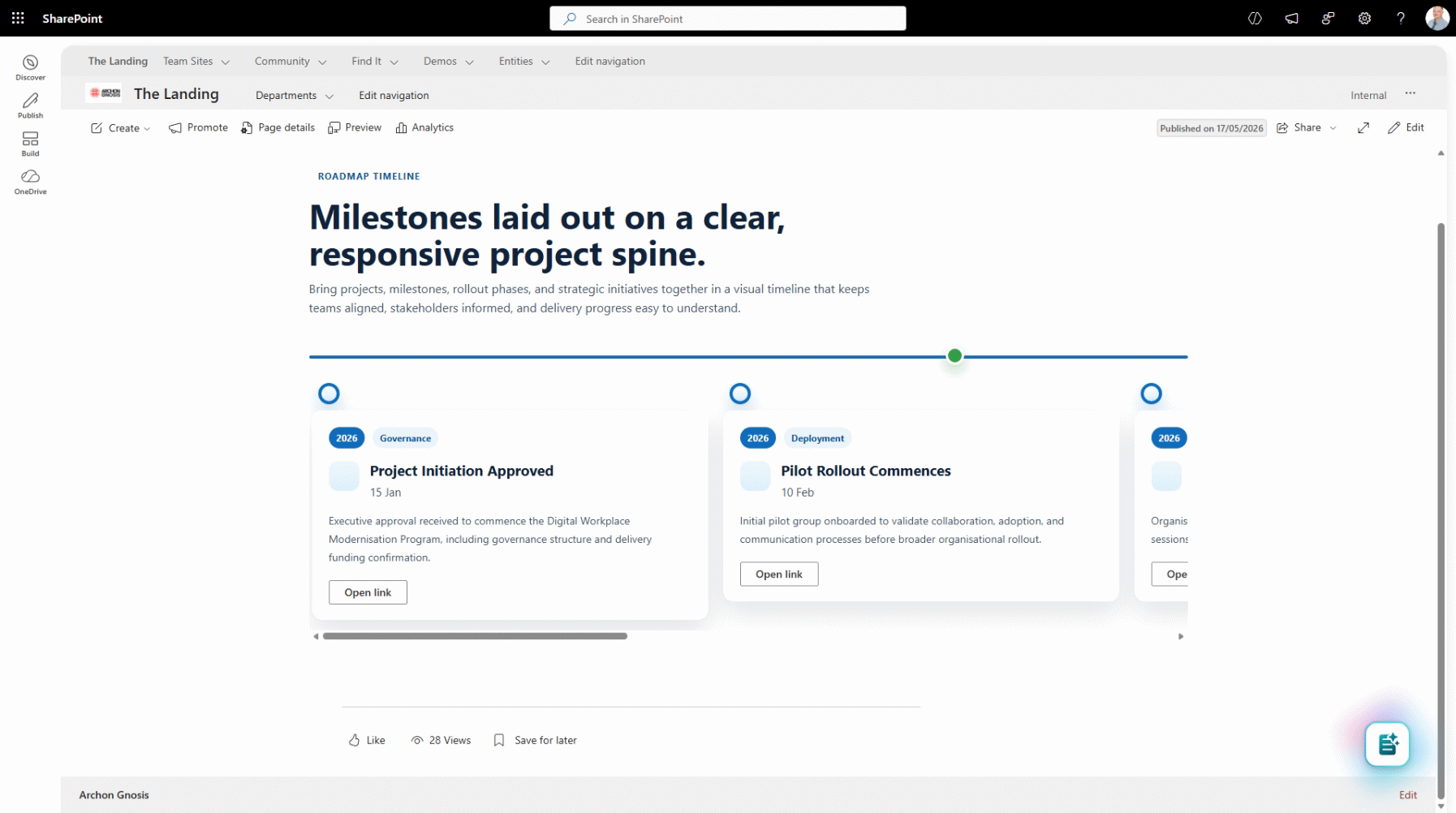Save this page for later

click(535, 740)
